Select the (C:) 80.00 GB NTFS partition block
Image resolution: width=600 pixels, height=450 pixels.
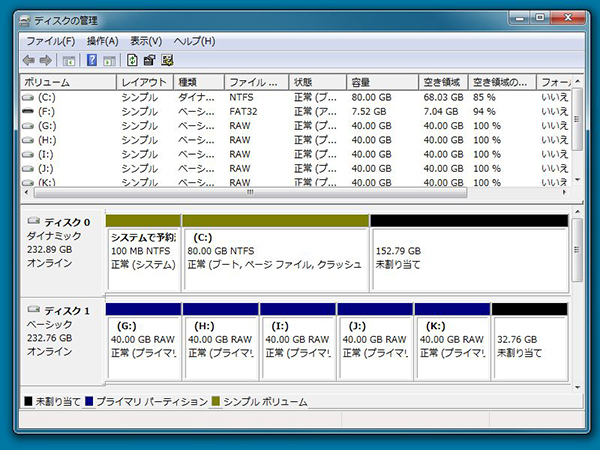(276, 252)
